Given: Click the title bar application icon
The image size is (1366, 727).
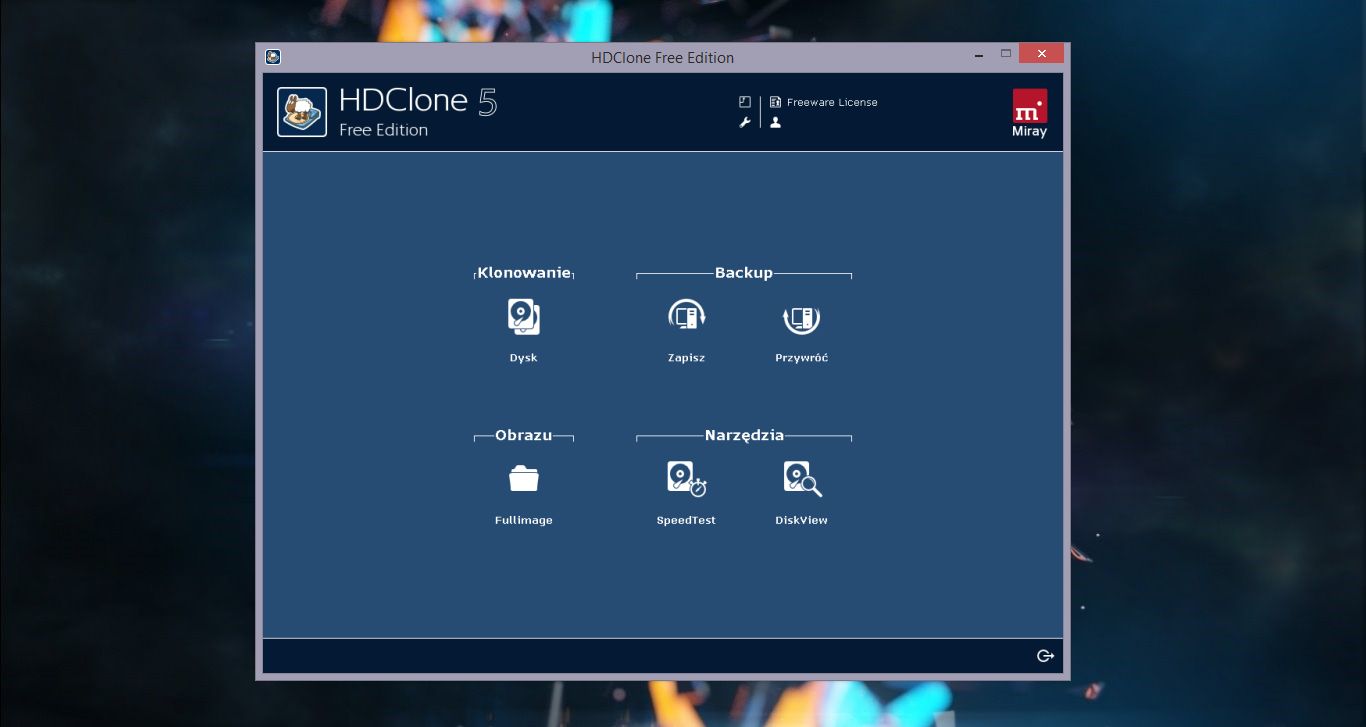Looking at the screenshot, I should click(x=273, y=57).
